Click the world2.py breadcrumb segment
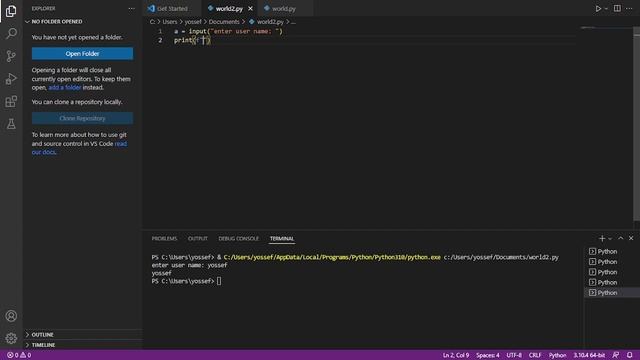The image size is (640, 360). (266, 22)
